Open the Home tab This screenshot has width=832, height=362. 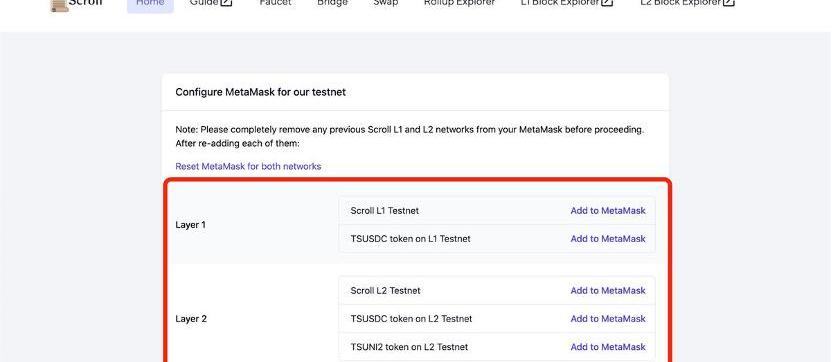(150, 5)
